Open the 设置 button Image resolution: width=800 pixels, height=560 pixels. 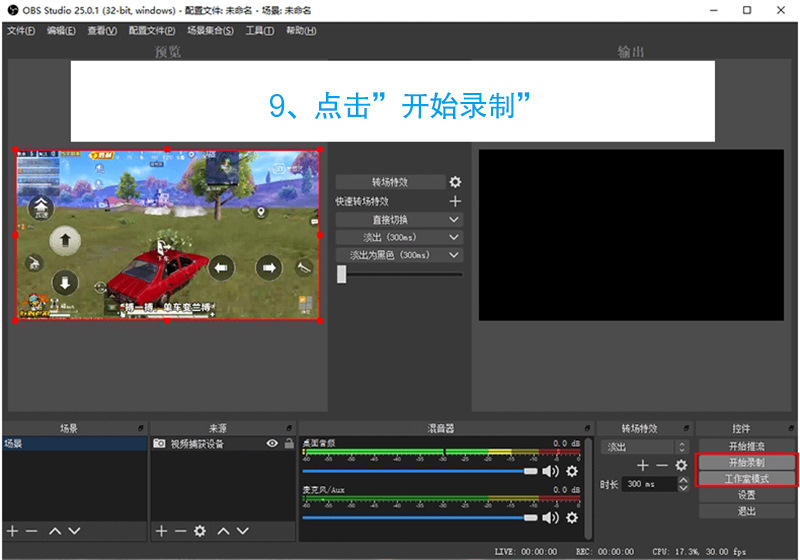point(746,495)
